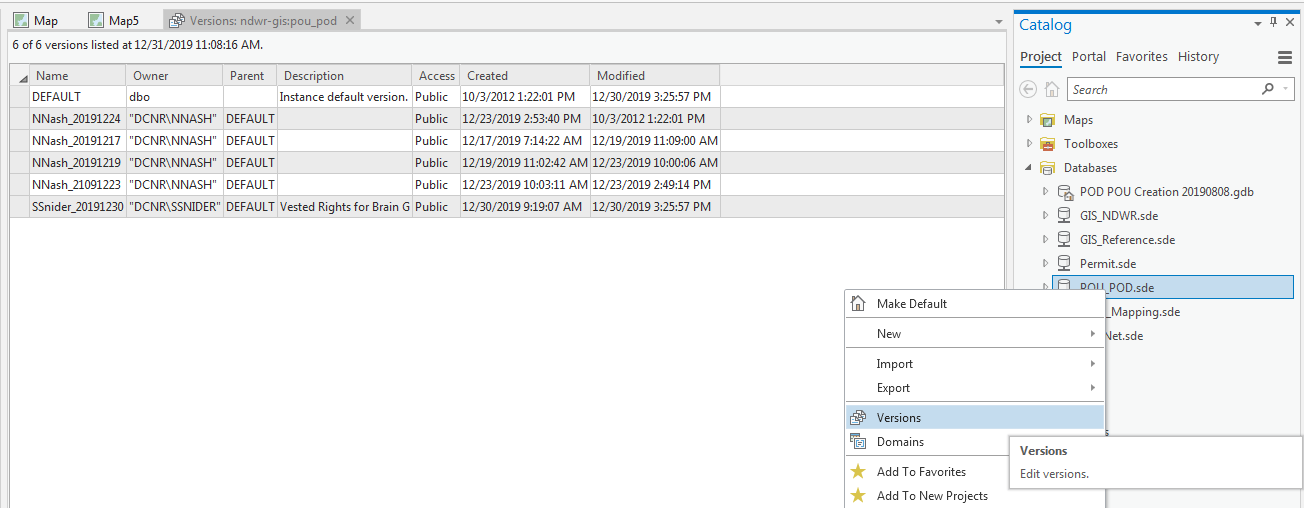Sort by the Name column header
Image resolution: width=1304 pixels, height=508 pixels.
tap(78, 76)
